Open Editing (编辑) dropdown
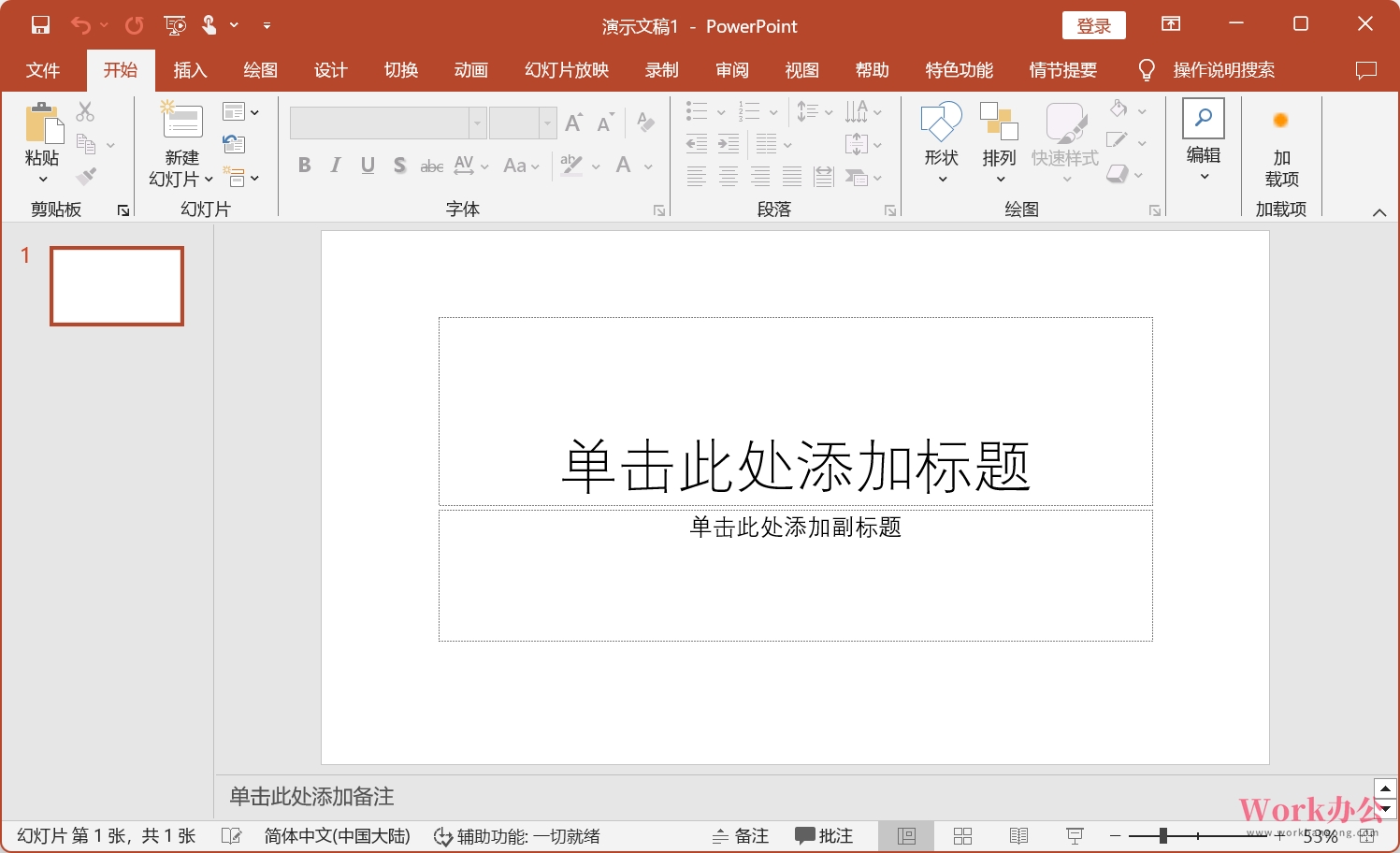The width and height of the screenshot is (1400, 853). pyautogui.click(x=1204, y=140)
